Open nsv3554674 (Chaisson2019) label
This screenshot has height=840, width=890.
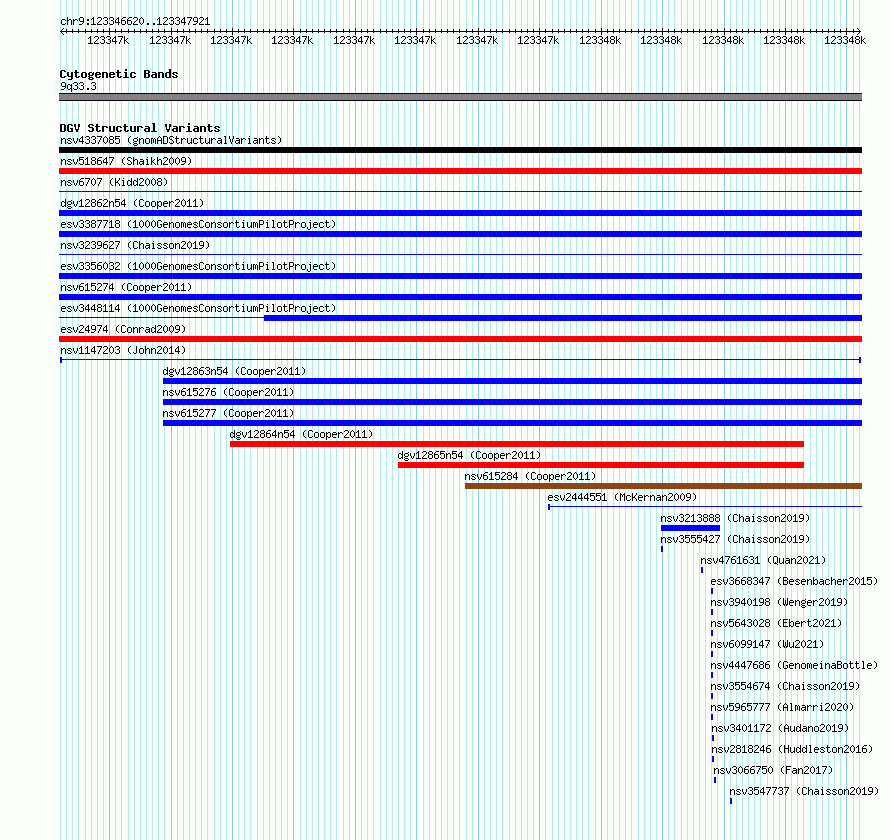(785, 686)
